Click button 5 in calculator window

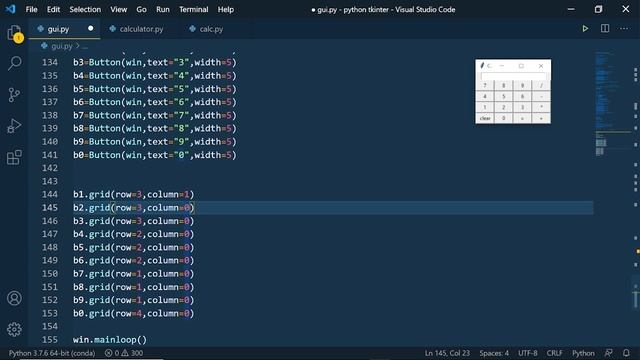click(504, 96)
